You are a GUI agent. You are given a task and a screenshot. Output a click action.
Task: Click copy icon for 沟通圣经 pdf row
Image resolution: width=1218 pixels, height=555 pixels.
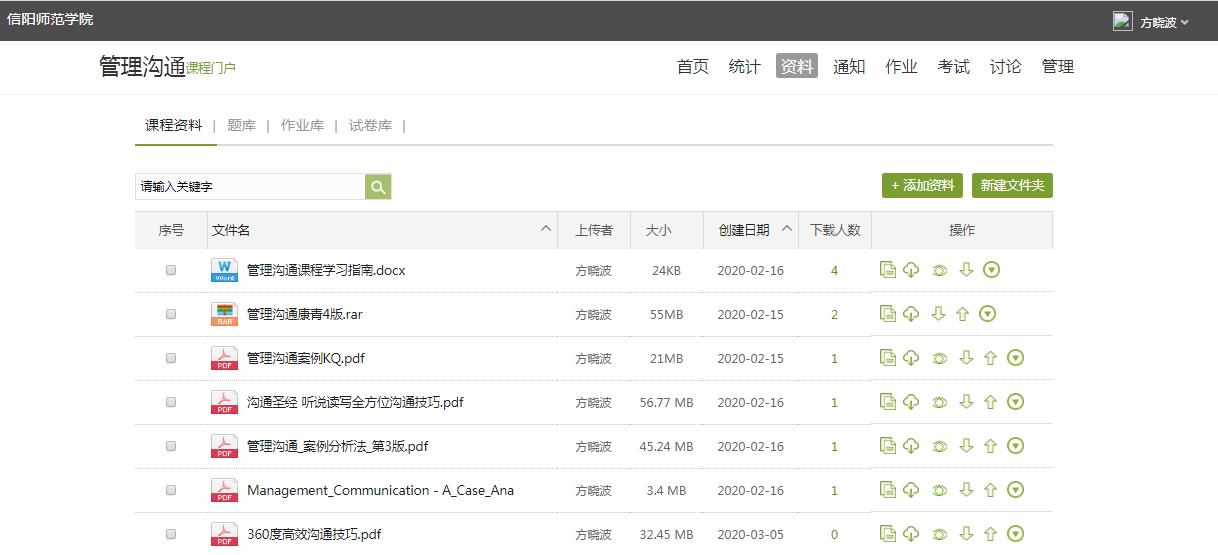point(887,402)
